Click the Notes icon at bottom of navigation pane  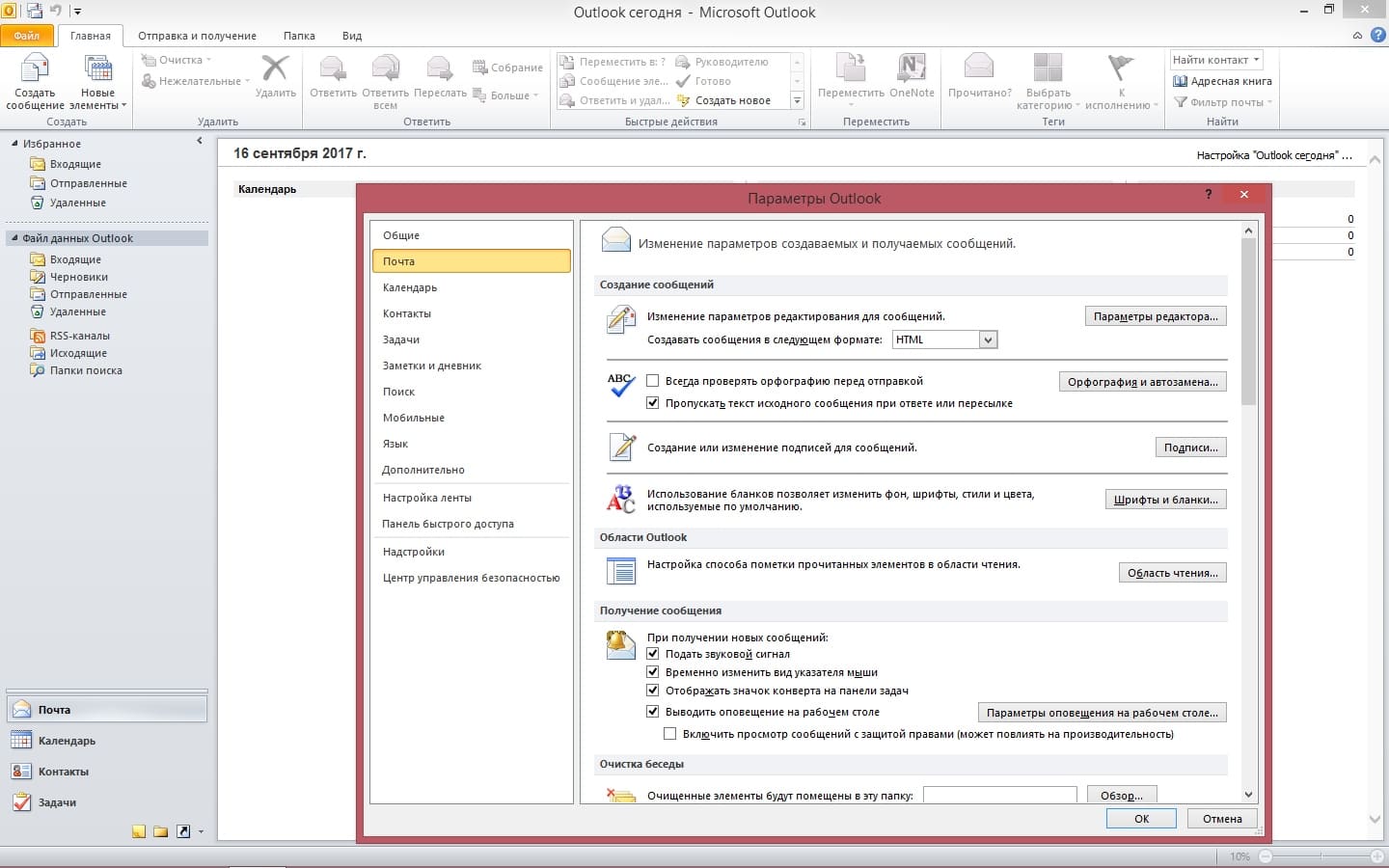point(139,831)
